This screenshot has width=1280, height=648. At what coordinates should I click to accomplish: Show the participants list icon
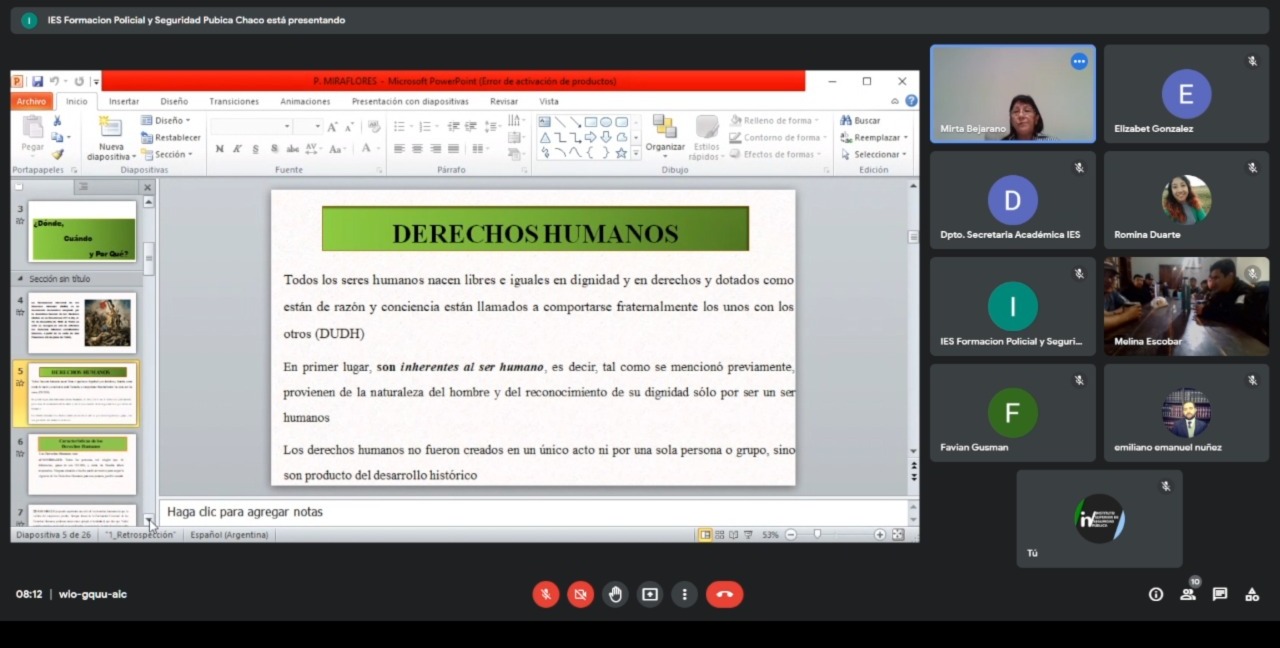click(1188, 594)
